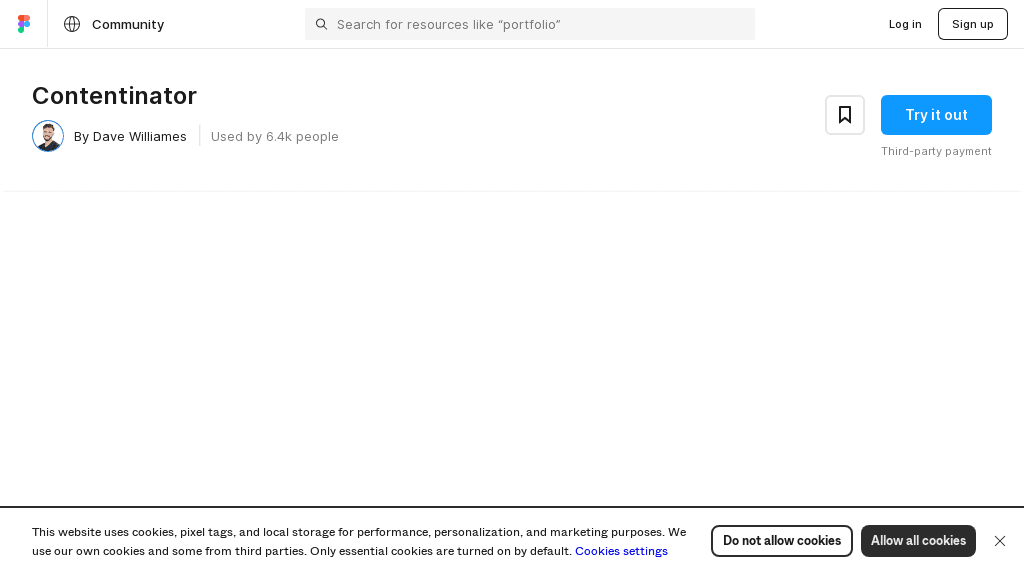Click the cookie notice description text
The width and height of the screenshot is (1024, 576).
coord(358,533)
